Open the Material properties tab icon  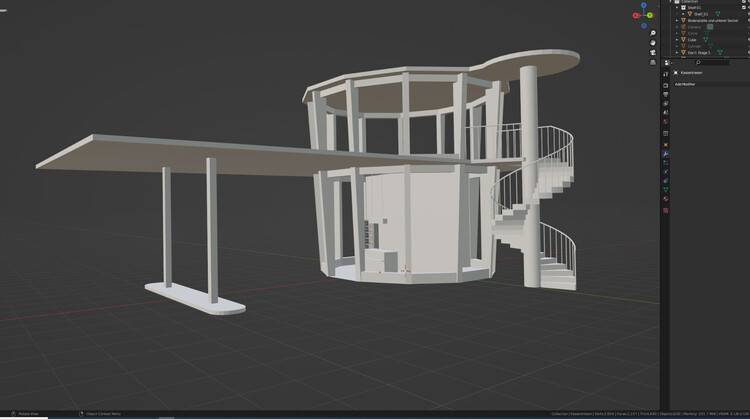[666, 199]
